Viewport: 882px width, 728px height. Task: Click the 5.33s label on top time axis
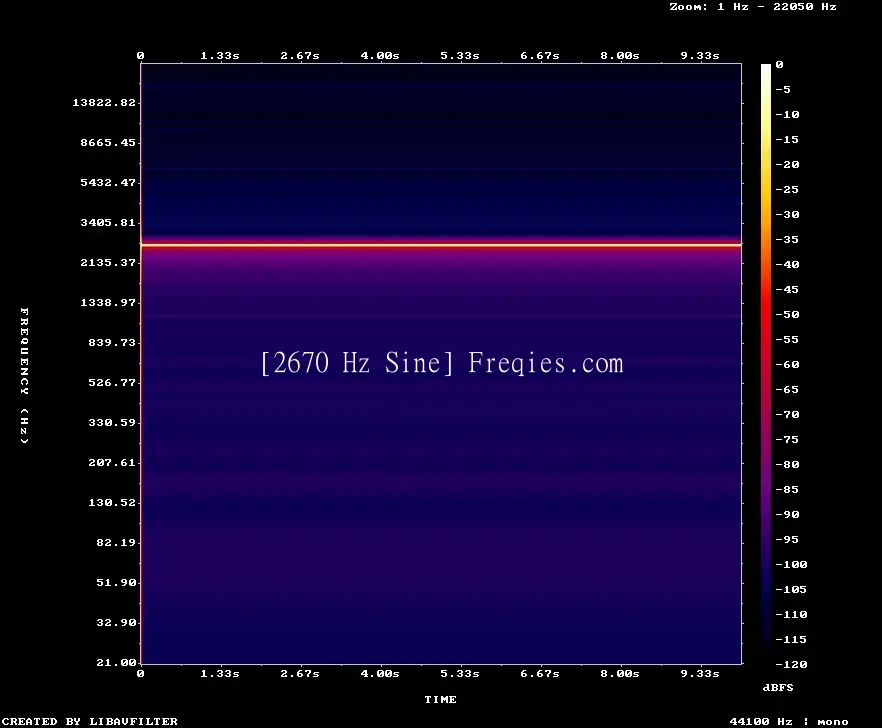point(460,56)
